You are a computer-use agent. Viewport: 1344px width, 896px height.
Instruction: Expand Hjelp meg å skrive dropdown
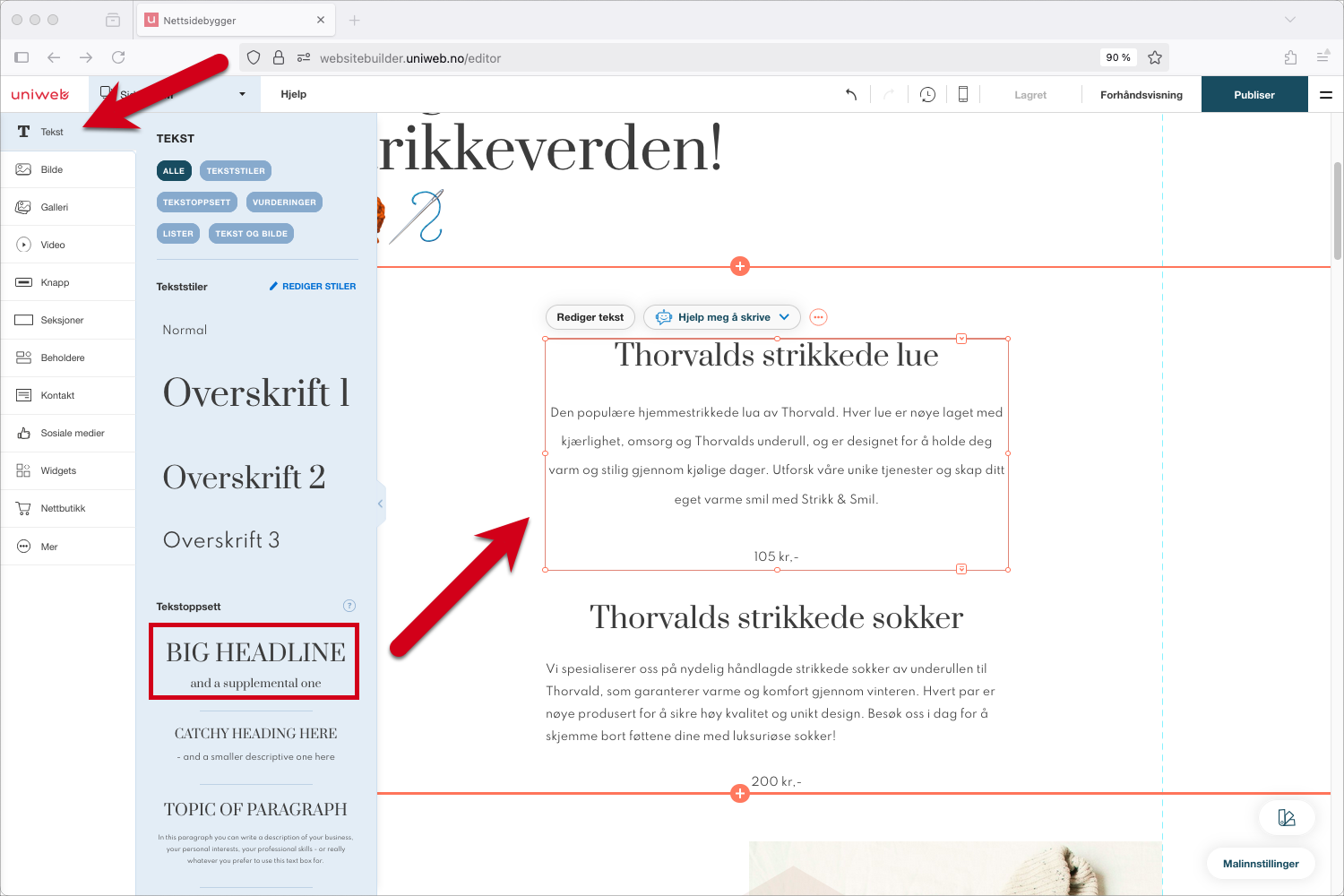(784, 317)
